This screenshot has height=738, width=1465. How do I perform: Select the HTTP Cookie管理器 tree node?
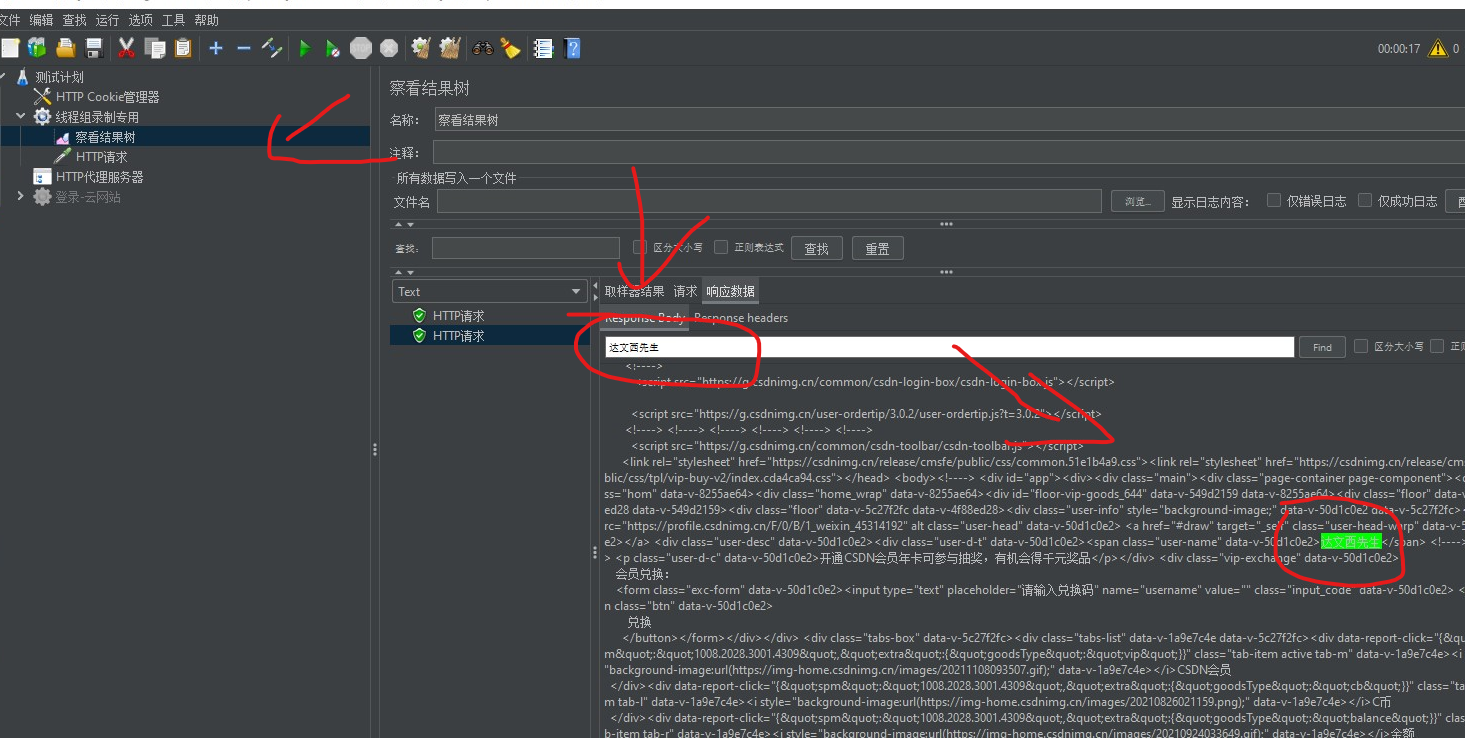click(x=107, y=97)
